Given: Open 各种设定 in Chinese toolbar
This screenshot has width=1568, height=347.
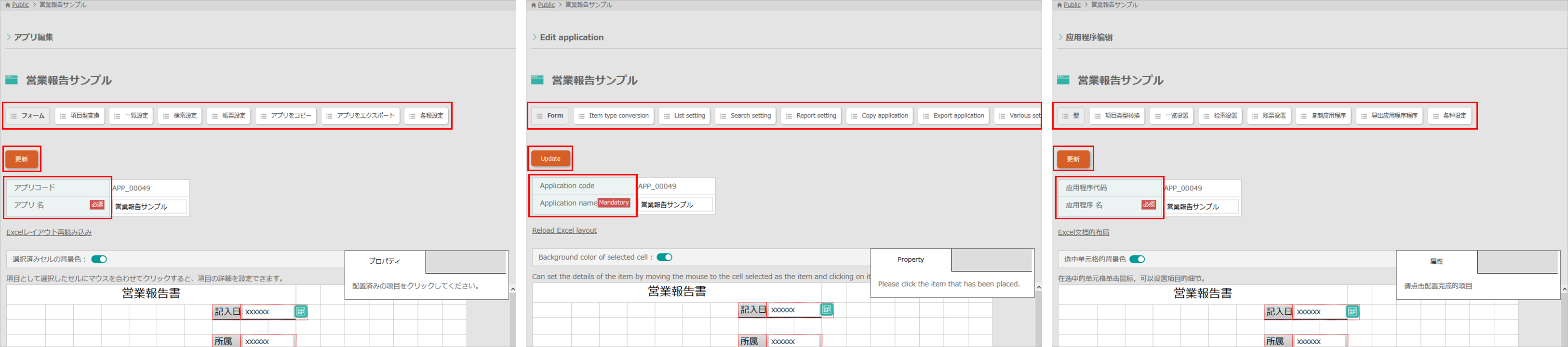Looking at the screenshot, I should point(1450,116).
